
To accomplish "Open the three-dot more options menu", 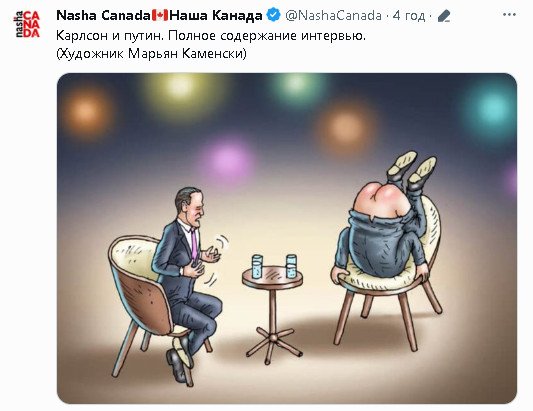I will pyautogui.click(x=509, y=15).
